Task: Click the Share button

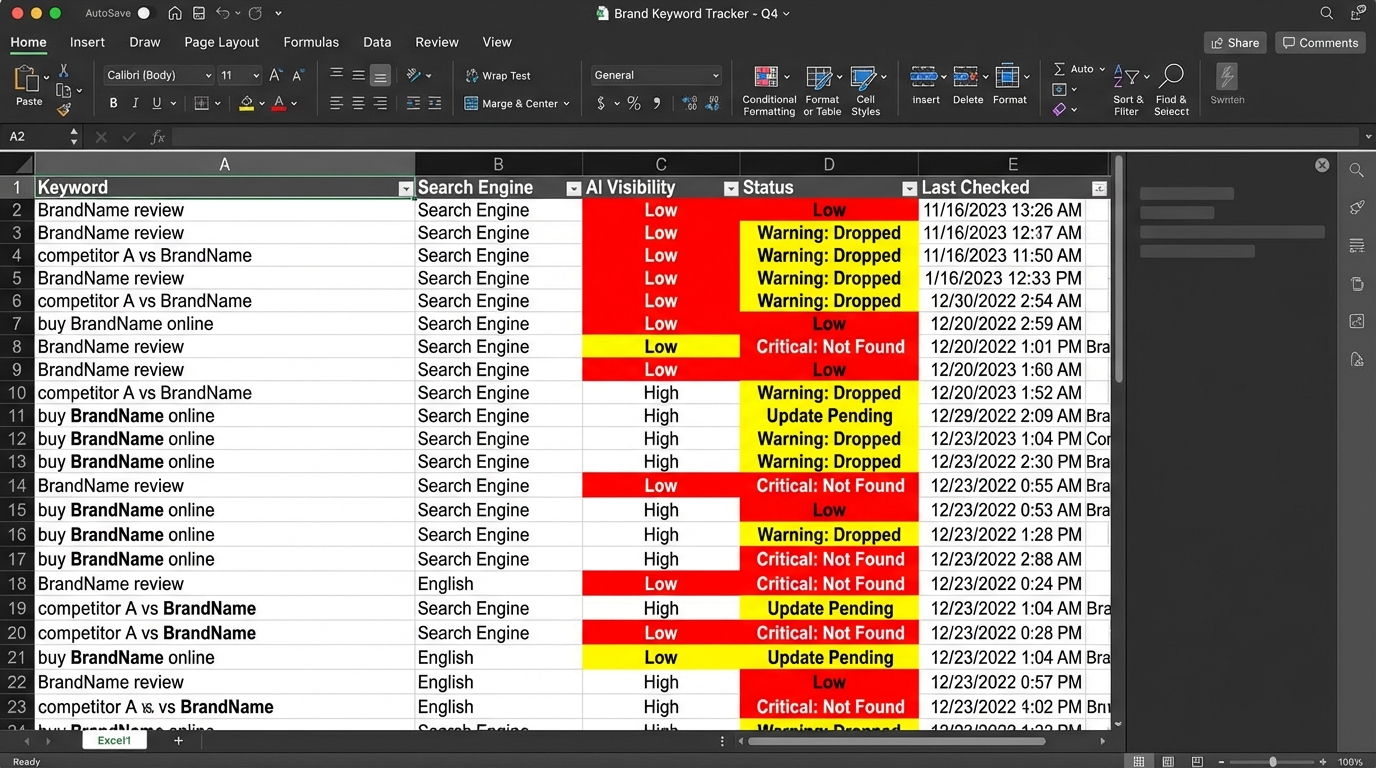Action: [1234, 42]
